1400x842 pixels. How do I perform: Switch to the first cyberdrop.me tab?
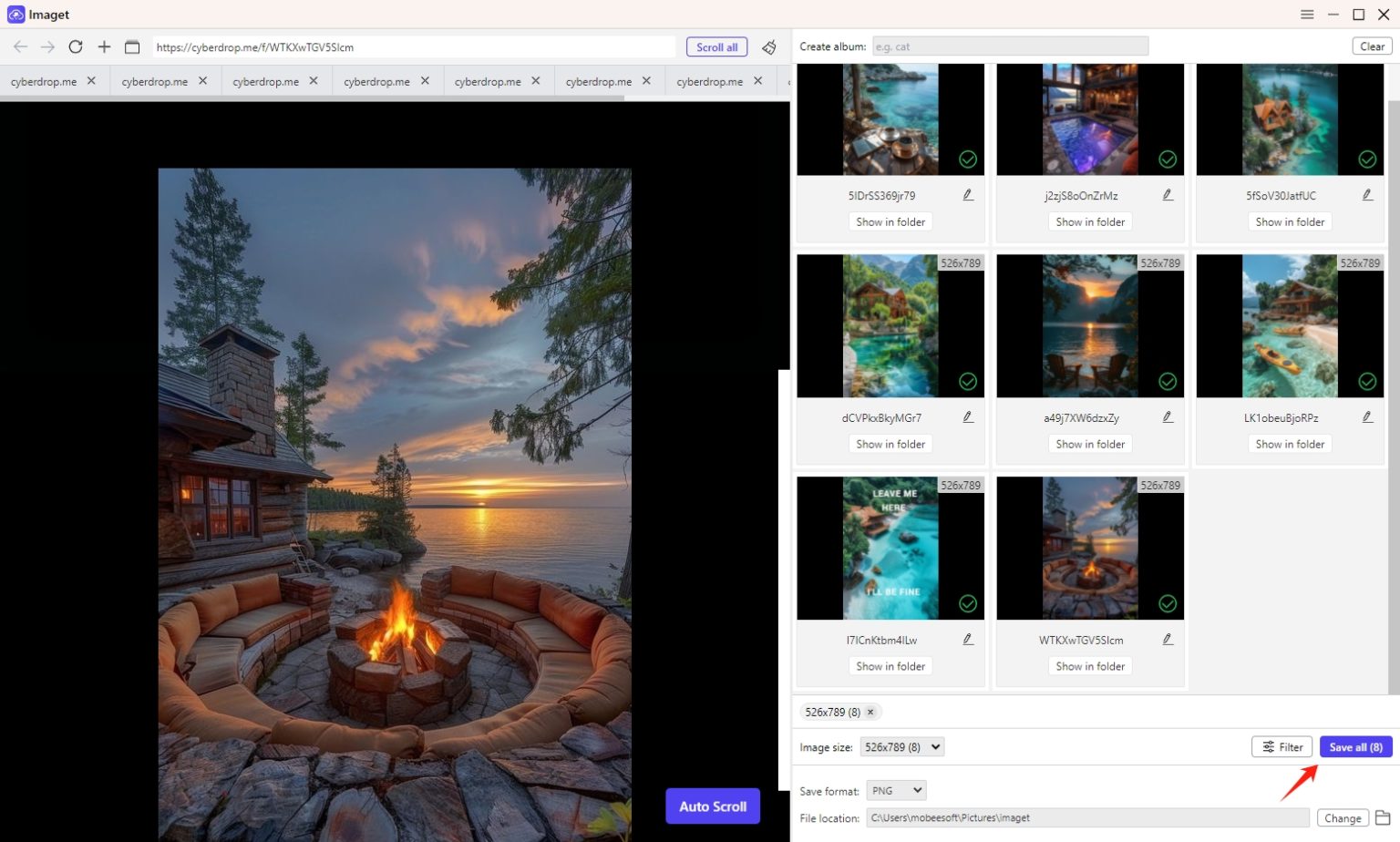coord(44,82)
